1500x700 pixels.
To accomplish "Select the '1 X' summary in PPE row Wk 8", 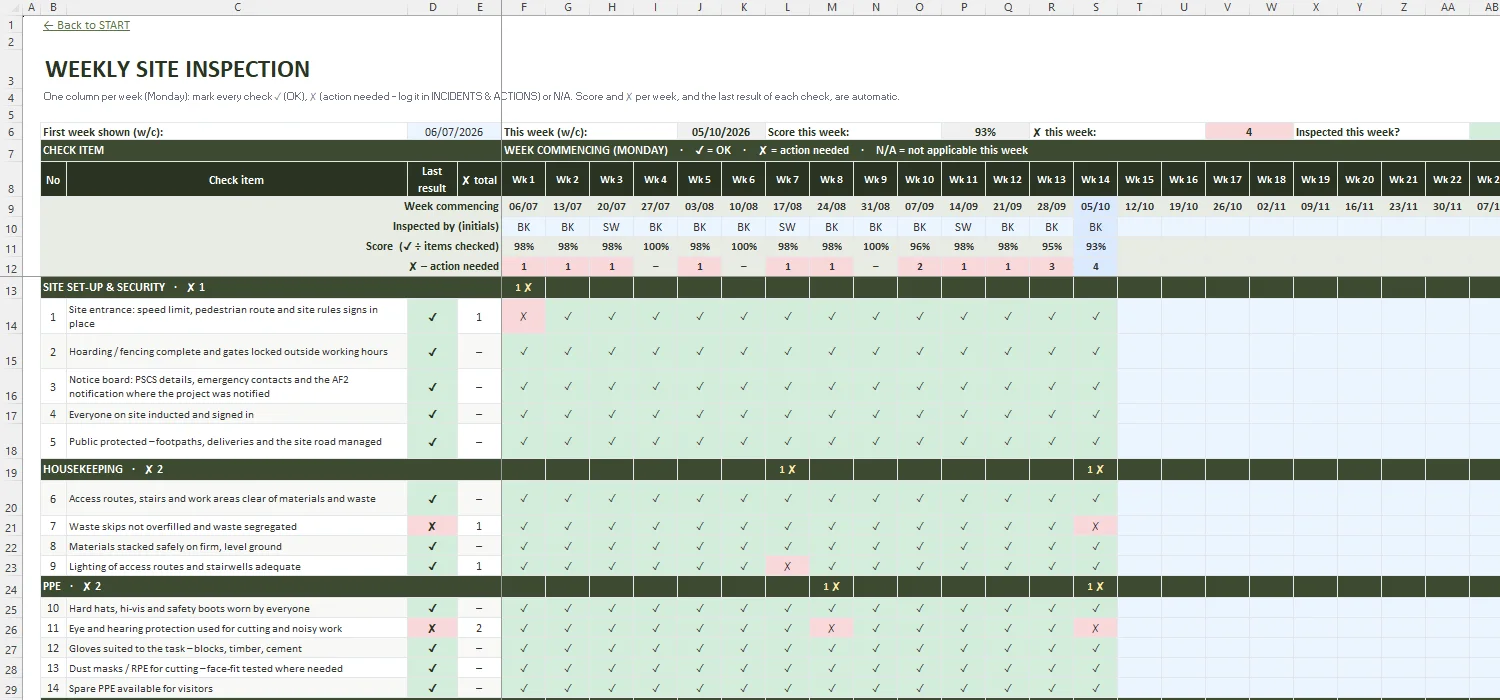I will pyautogui.click(x=832, y=587).
